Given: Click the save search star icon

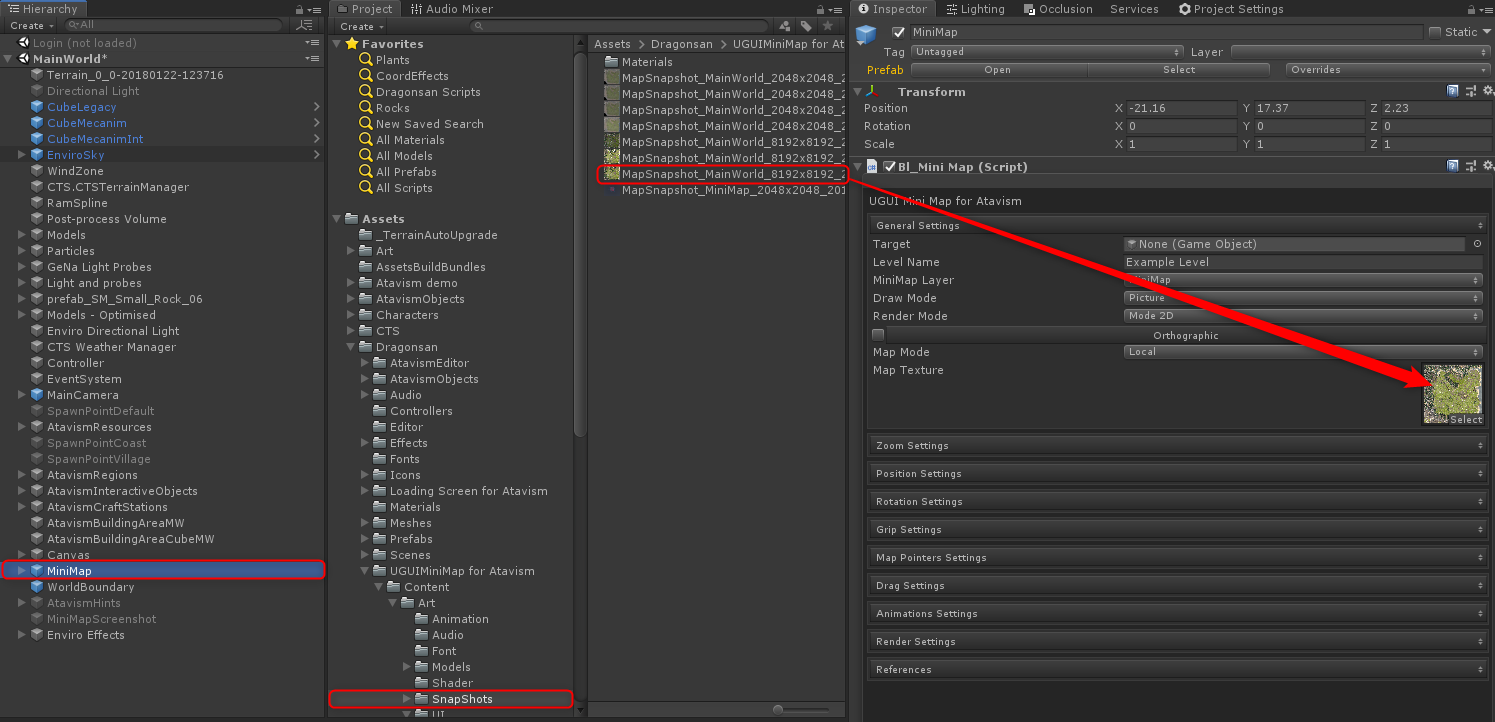Looking at the screenshot, I should pyautogui.click(x=827, y=26).
